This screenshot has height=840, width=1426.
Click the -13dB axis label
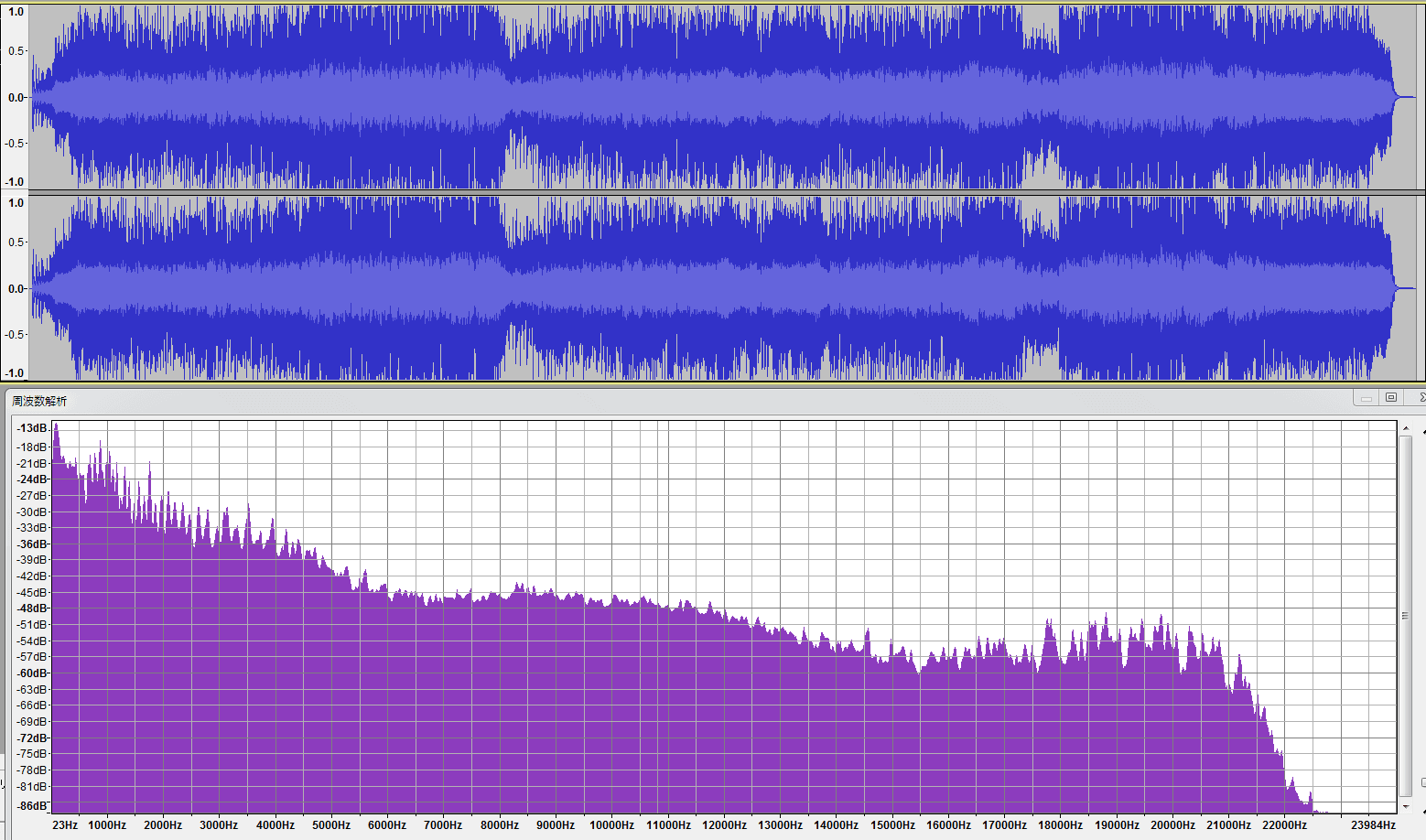[32, 428]
